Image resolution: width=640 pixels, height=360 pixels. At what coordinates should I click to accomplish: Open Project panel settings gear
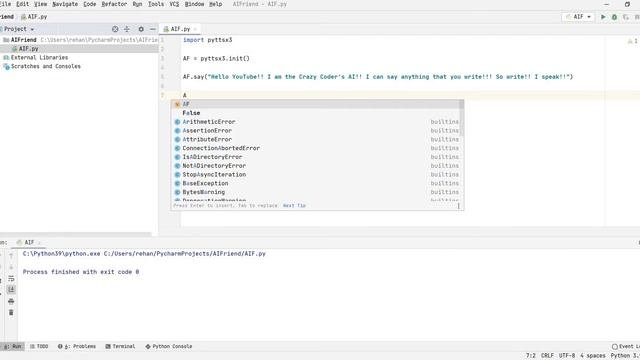pos(141,29)
